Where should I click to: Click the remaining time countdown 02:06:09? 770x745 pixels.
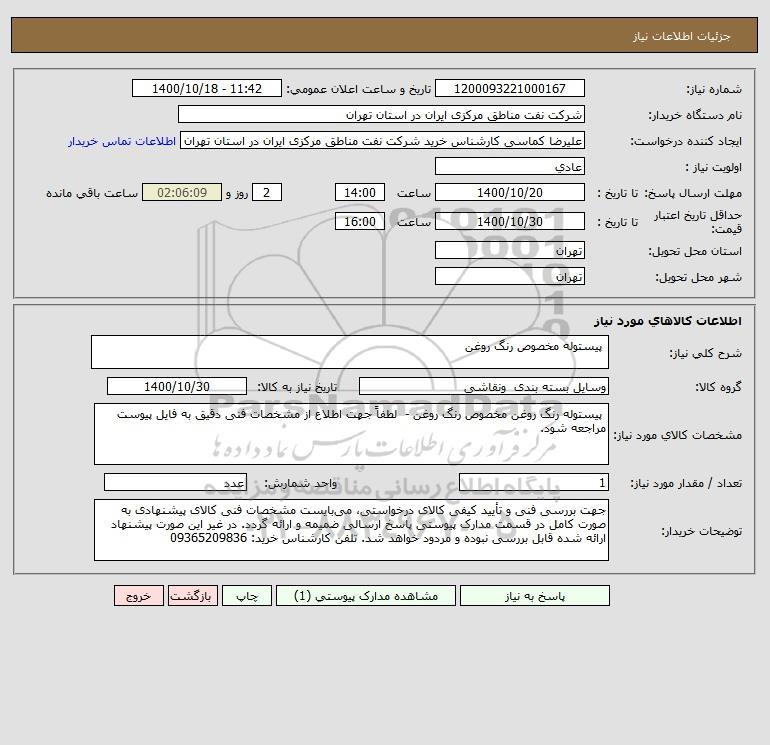coord(182,193)
